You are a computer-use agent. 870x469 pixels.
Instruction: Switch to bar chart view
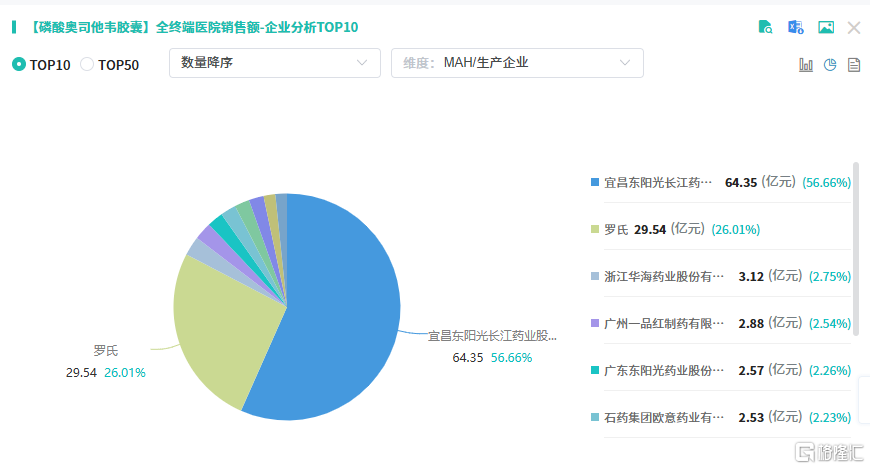(806, 65)
